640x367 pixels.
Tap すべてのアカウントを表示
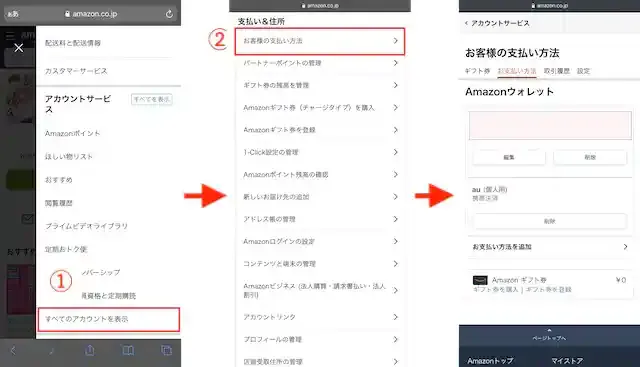[109, 319]
